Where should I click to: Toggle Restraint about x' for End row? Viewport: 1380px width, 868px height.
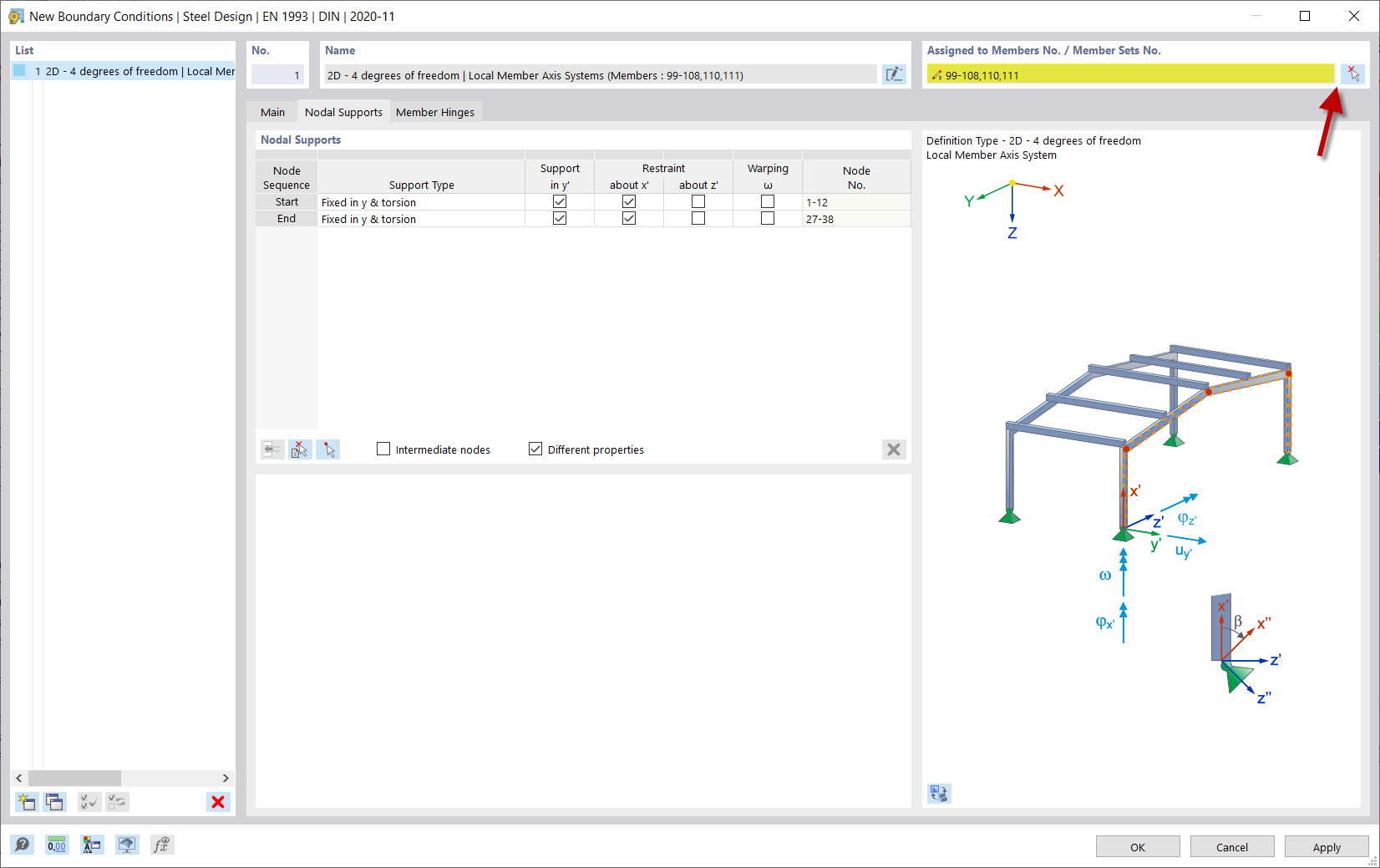pos(629,219)
